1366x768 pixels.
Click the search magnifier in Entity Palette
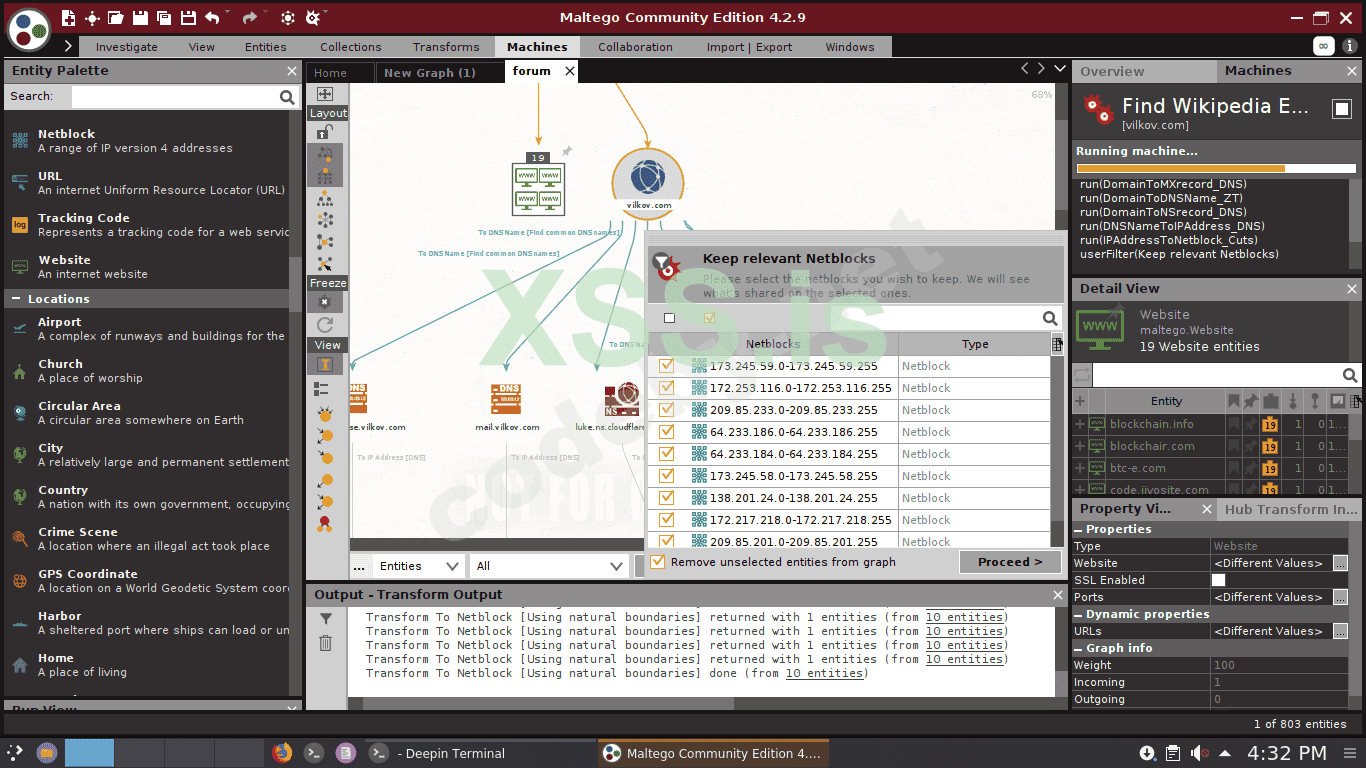tap(287, 97)
